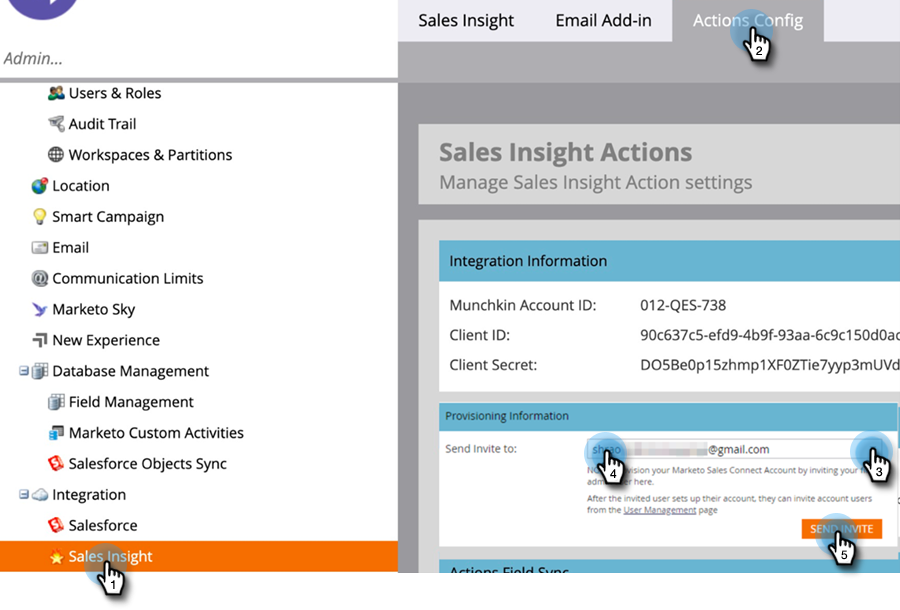Click the Email envelope icon

(40, 247)
